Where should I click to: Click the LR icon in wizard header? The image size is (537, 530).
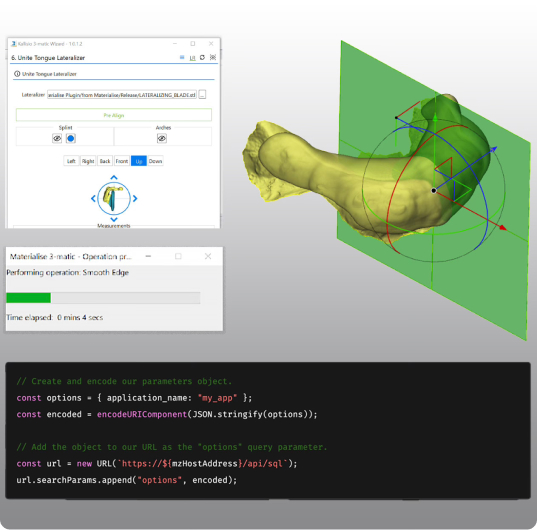point(192,58)
